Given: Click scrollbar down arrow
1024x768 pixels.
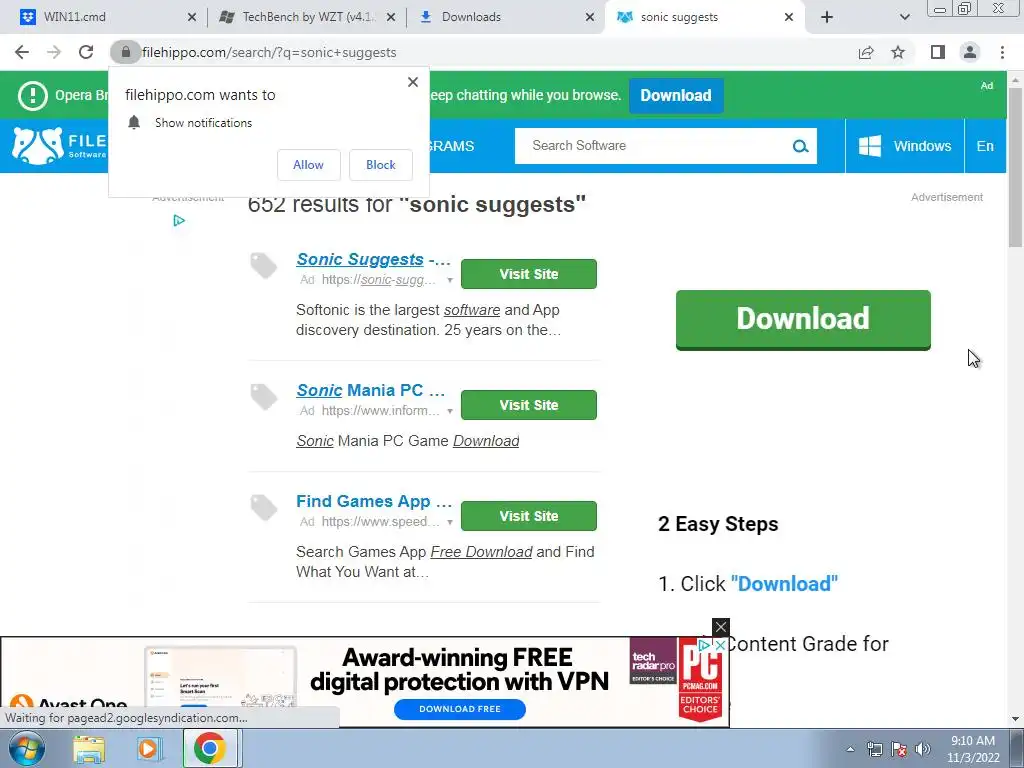Looking at the screenshot, I should [x=1015, y=719].
